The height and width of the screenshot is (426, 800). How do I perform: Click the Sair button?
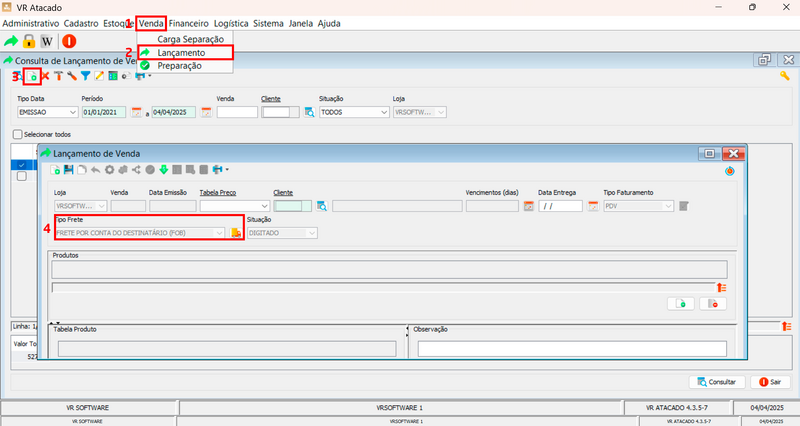click(770, 382)
